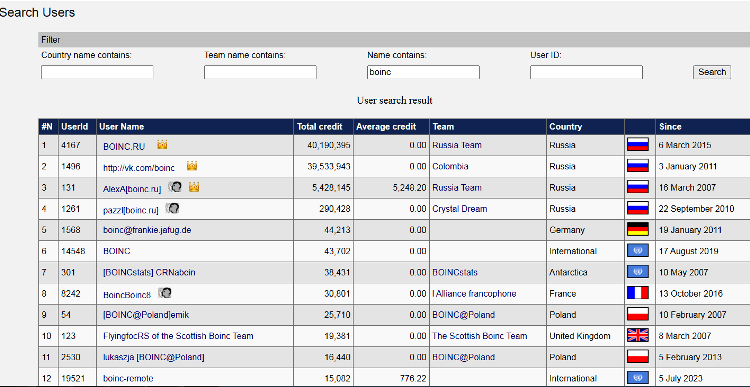This screenshot has height=387, width=750.
Task: Open the boinc-remote user link
Action: pyautogui.click(x=128, y=378)
